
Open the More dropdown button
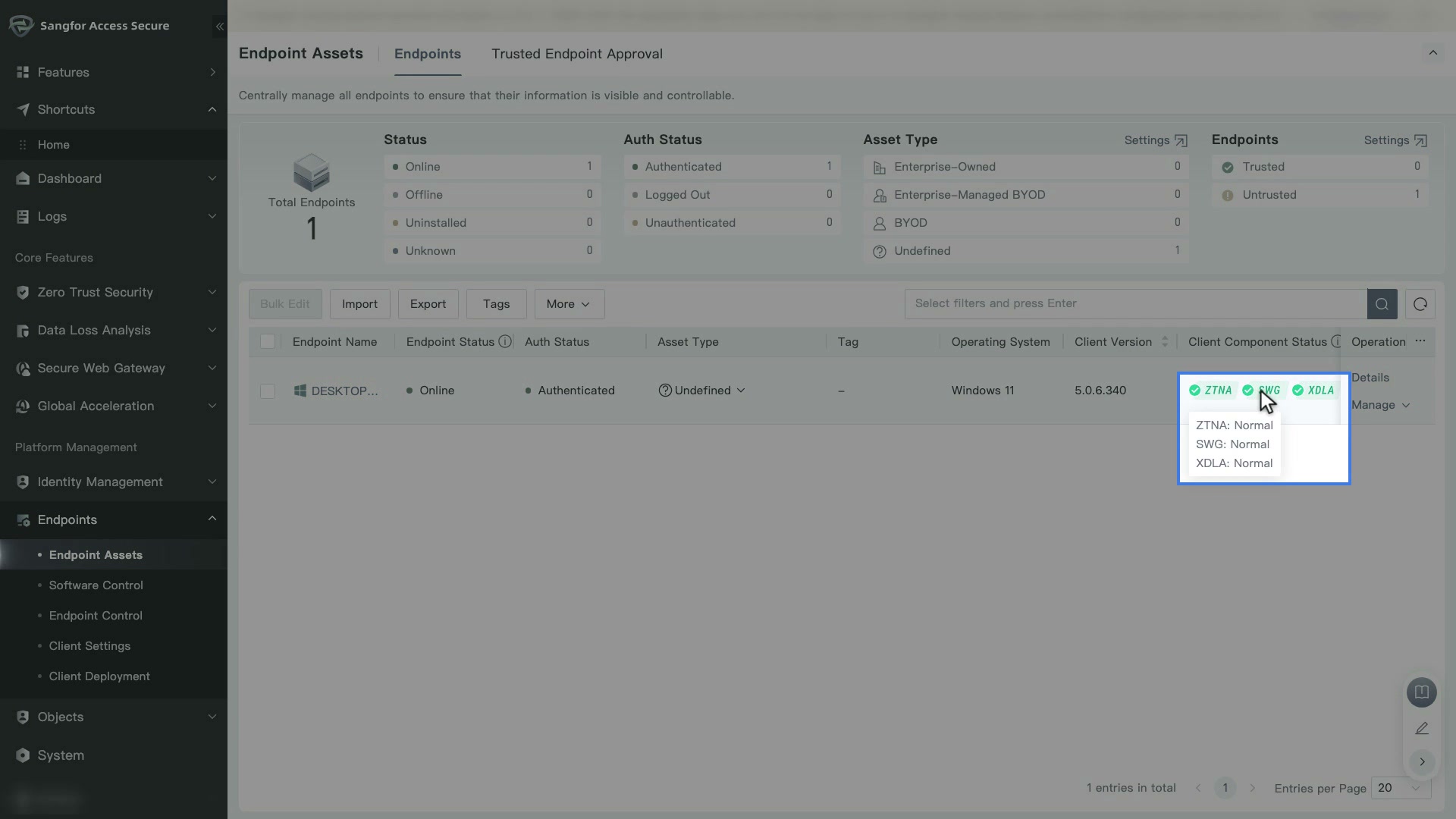(x=570, y=304)
